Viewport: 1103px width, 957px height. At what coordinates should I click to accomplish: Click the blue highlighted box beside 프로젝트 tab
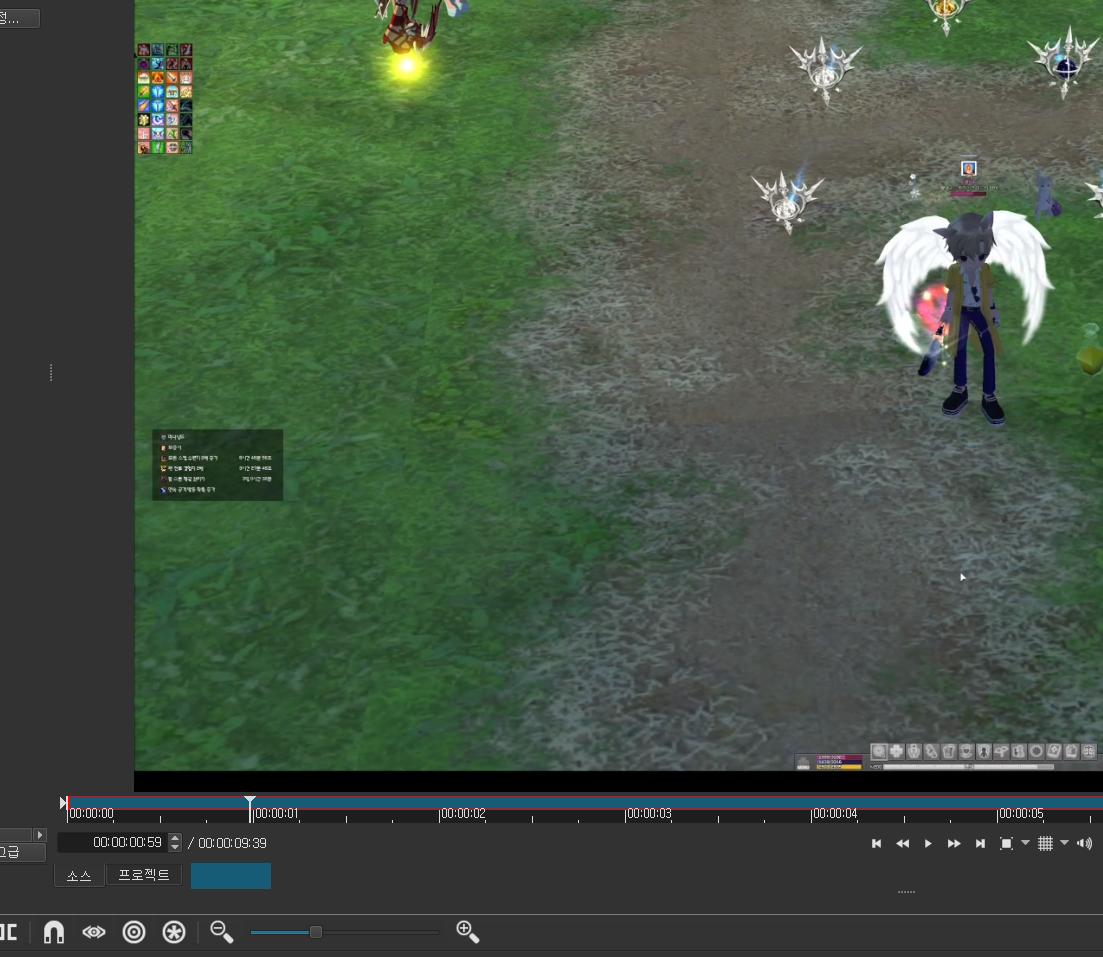tap(231, 875)
